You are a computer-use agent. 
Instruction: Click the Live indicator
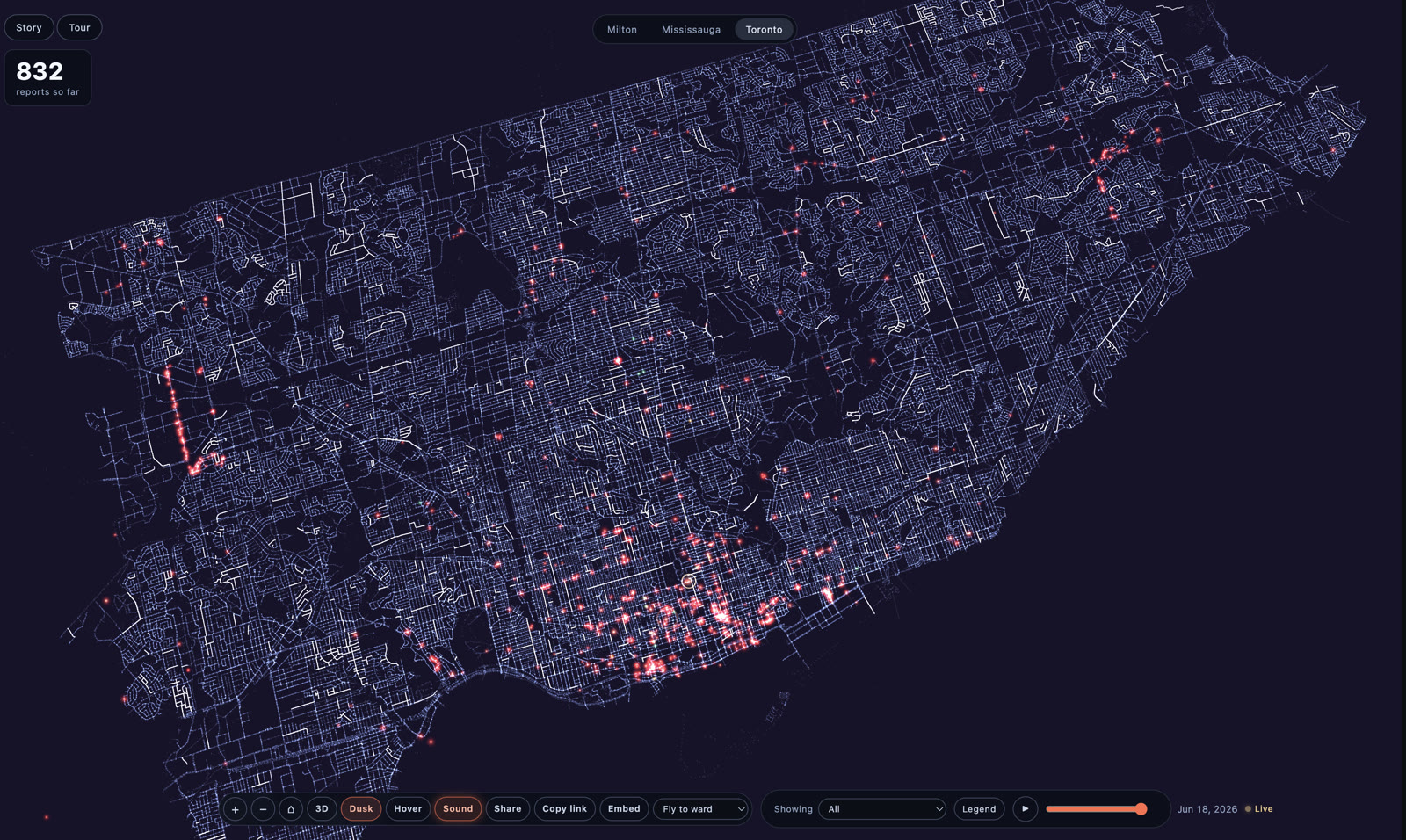1258,809
